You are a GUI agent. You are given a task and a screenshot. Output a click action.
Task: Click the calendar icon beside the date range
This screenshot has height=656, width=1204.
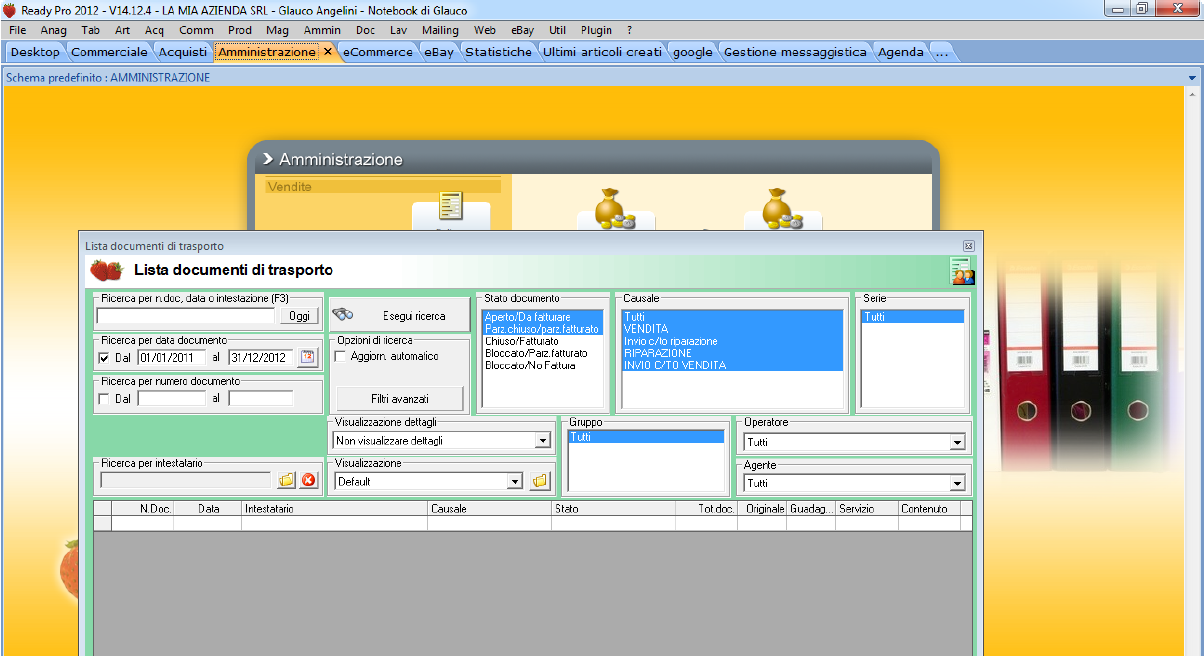click(307, 357)
